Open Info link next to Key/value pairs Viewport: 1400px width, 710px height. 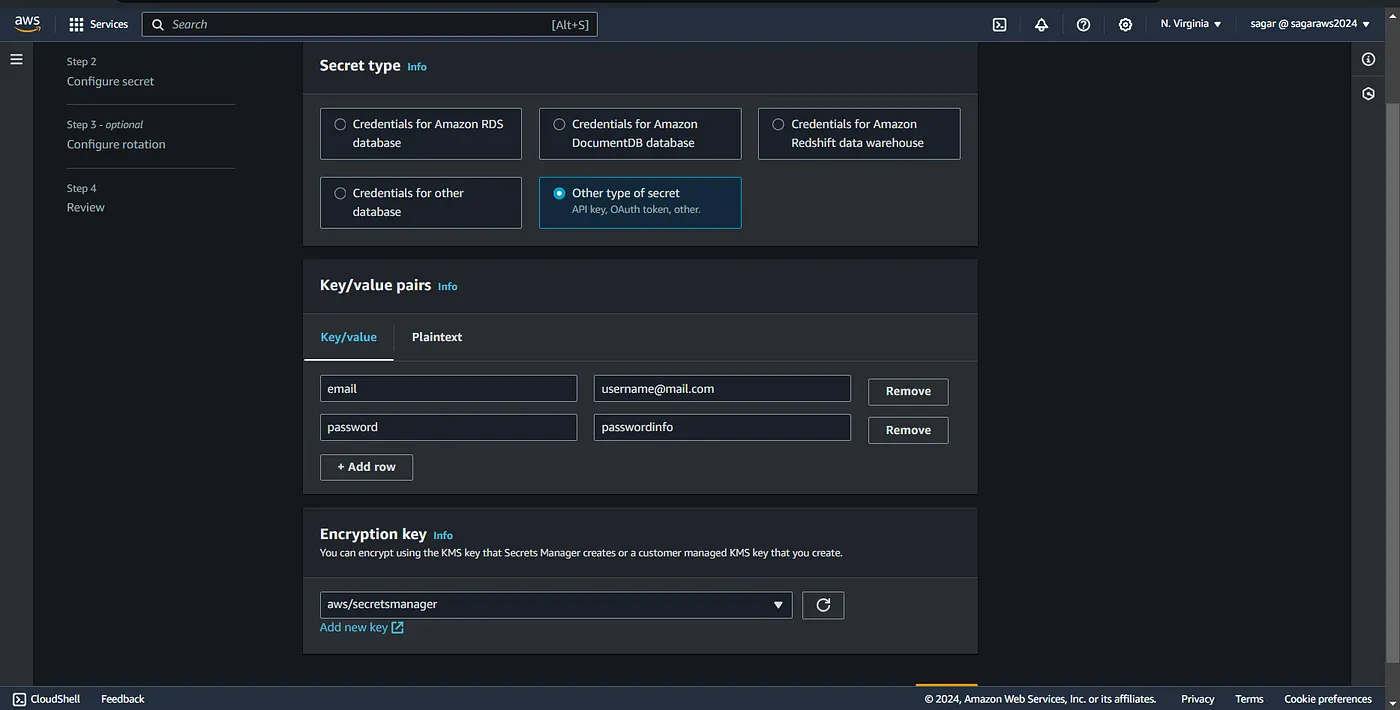(x=447, y=287)
